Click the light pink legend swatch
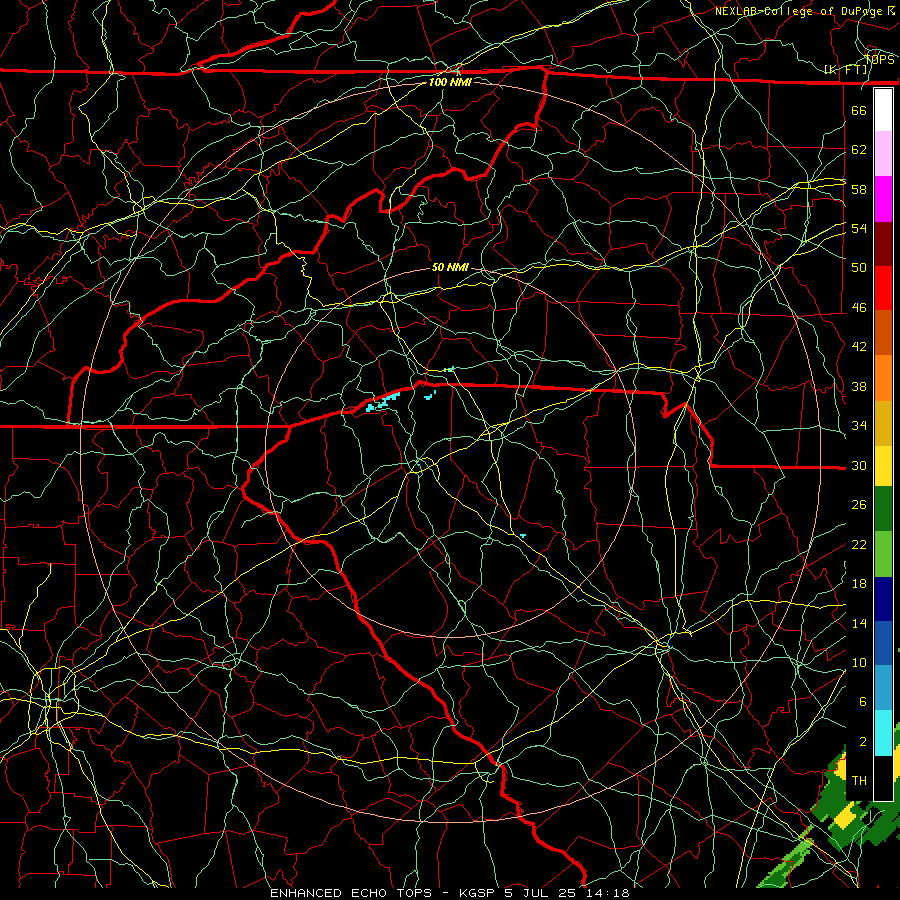Image resolution: width=900 pixels, height=900 pixels. [x=883, y=153]
